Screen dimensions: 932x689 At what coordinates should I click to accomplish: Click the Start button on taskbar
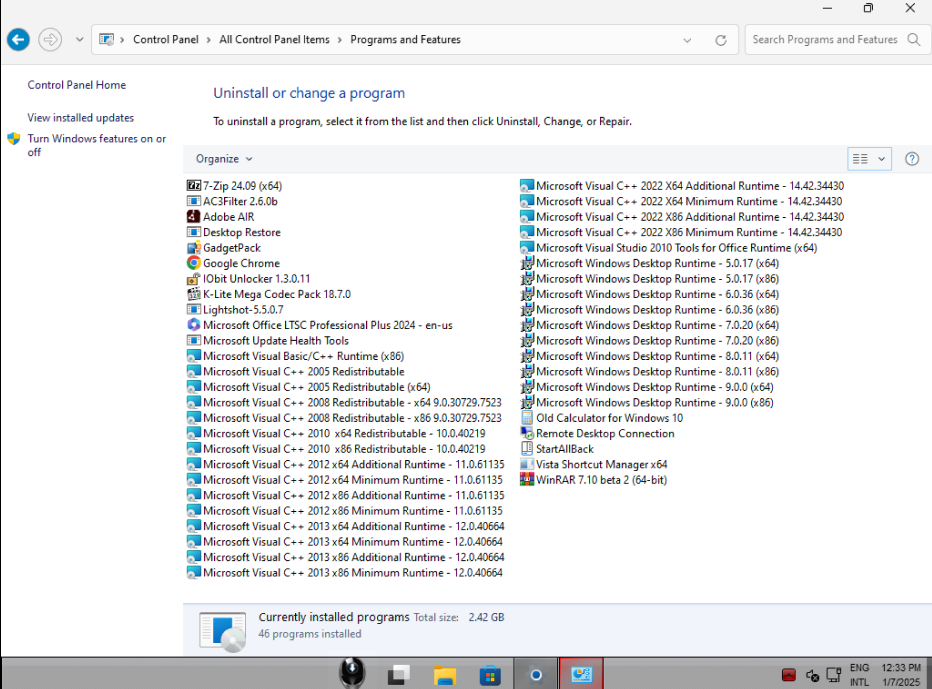point(352,674)
